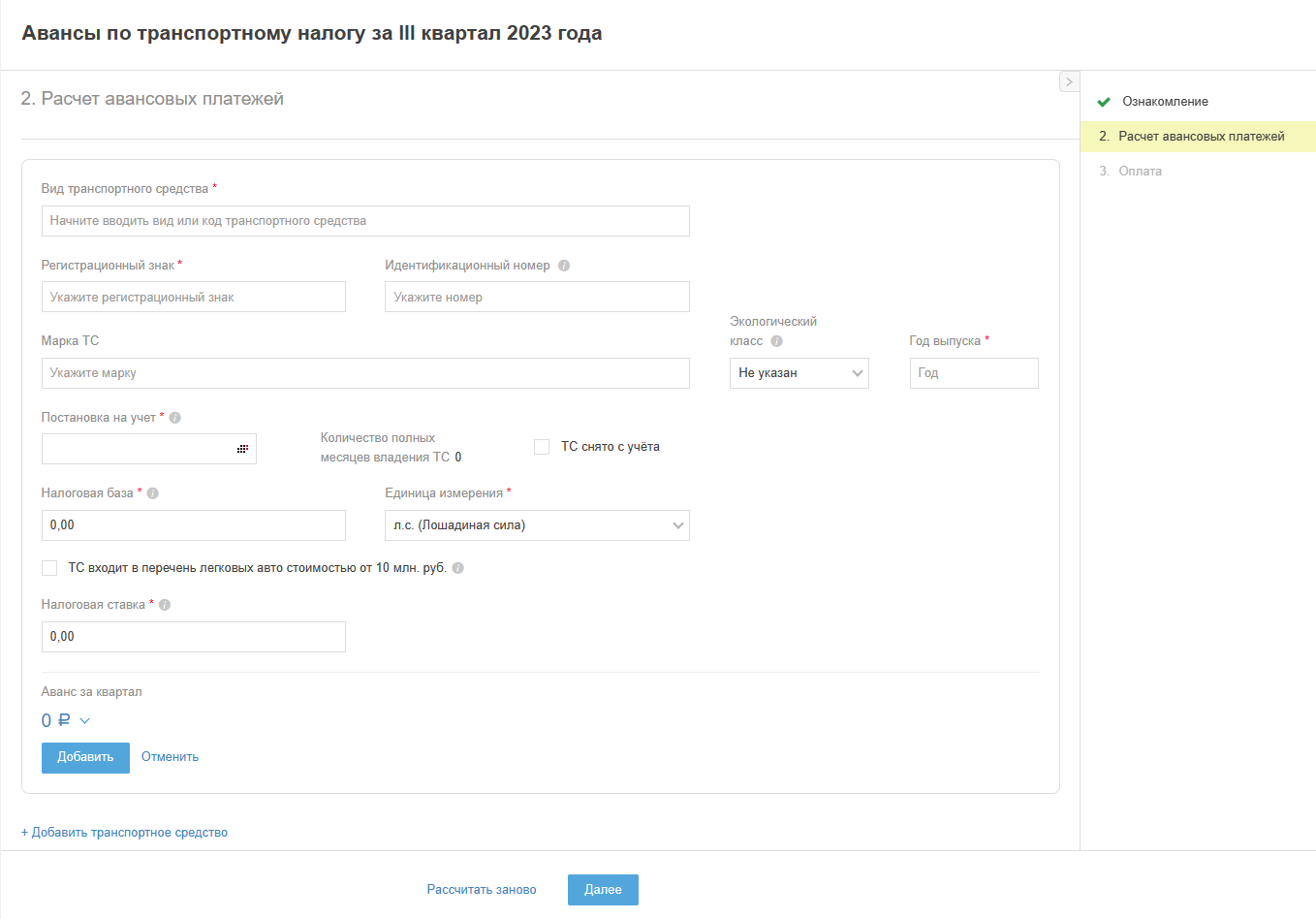Click info icon beside Налоговая база
This screenshot has height=919, width=1316.
[153, 493]
